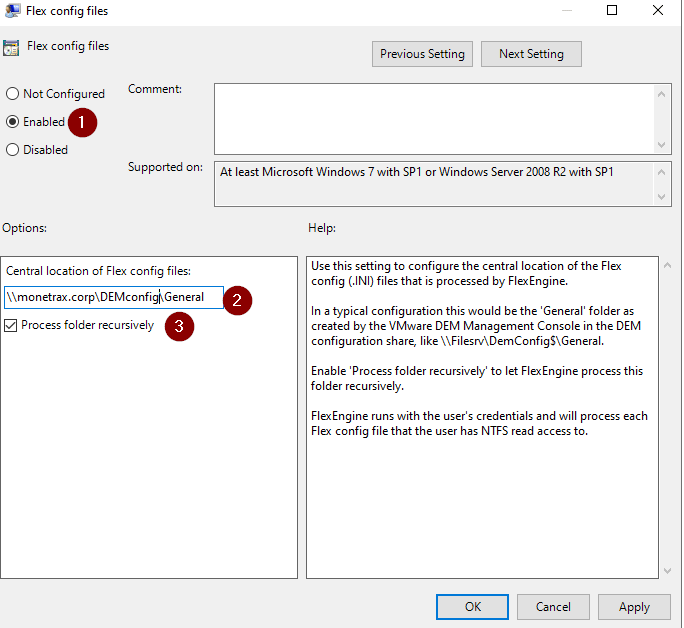Maximize the Flex config files window
684x628 pixels.
[x=613, y=11]
